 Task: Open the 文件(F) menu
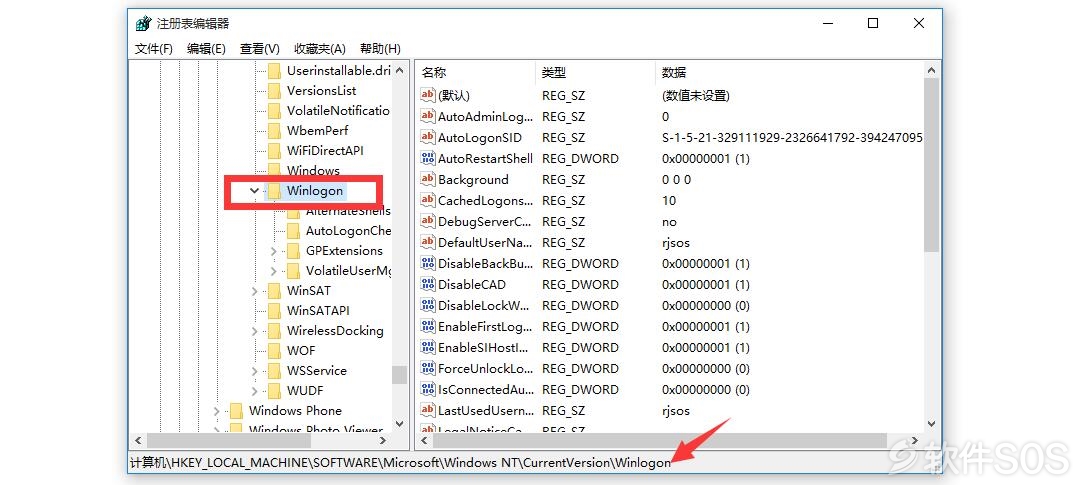[x=154, y=48]
